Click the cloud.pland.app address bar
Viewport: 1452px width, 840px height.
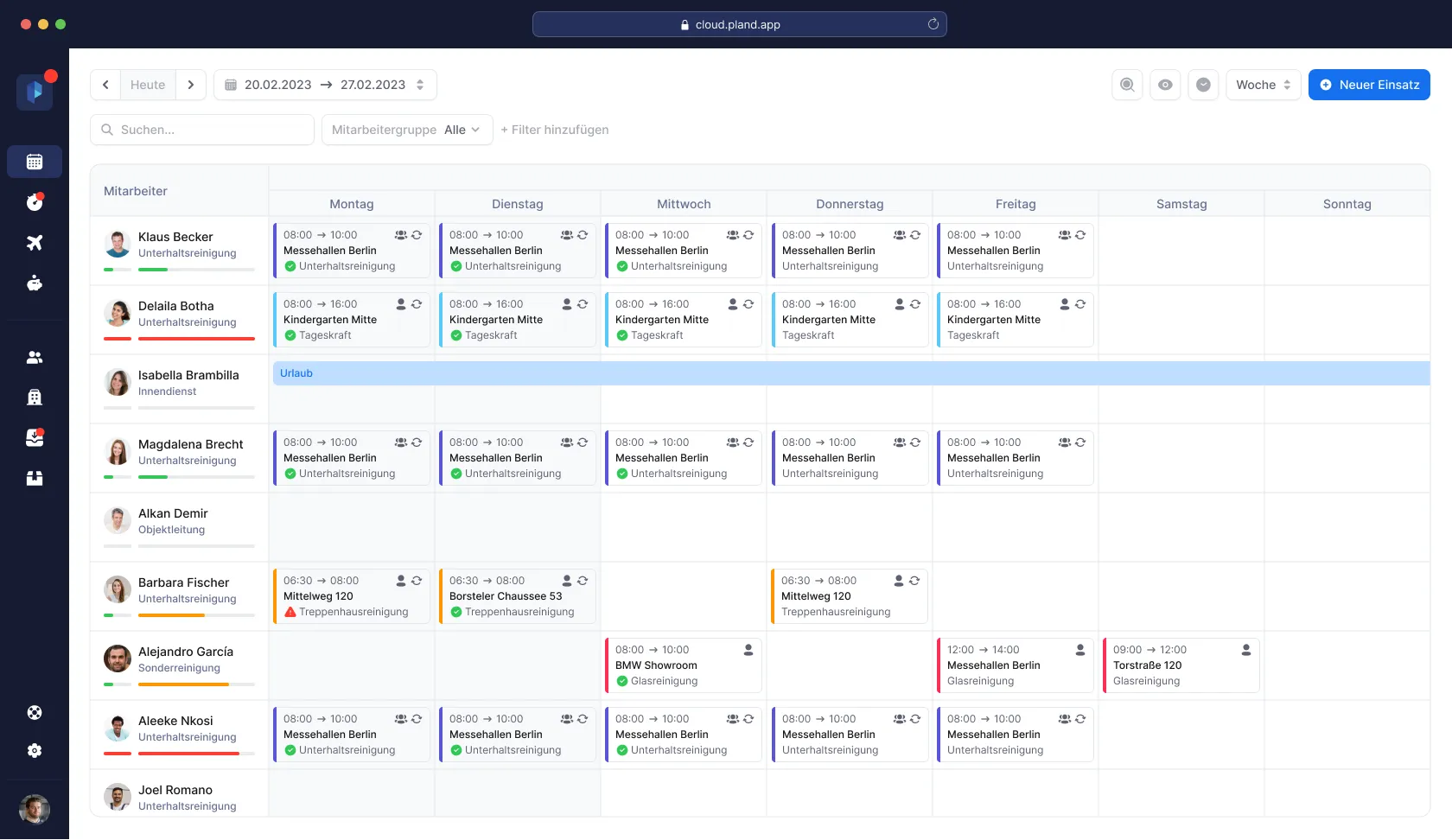tap(740, 24)
